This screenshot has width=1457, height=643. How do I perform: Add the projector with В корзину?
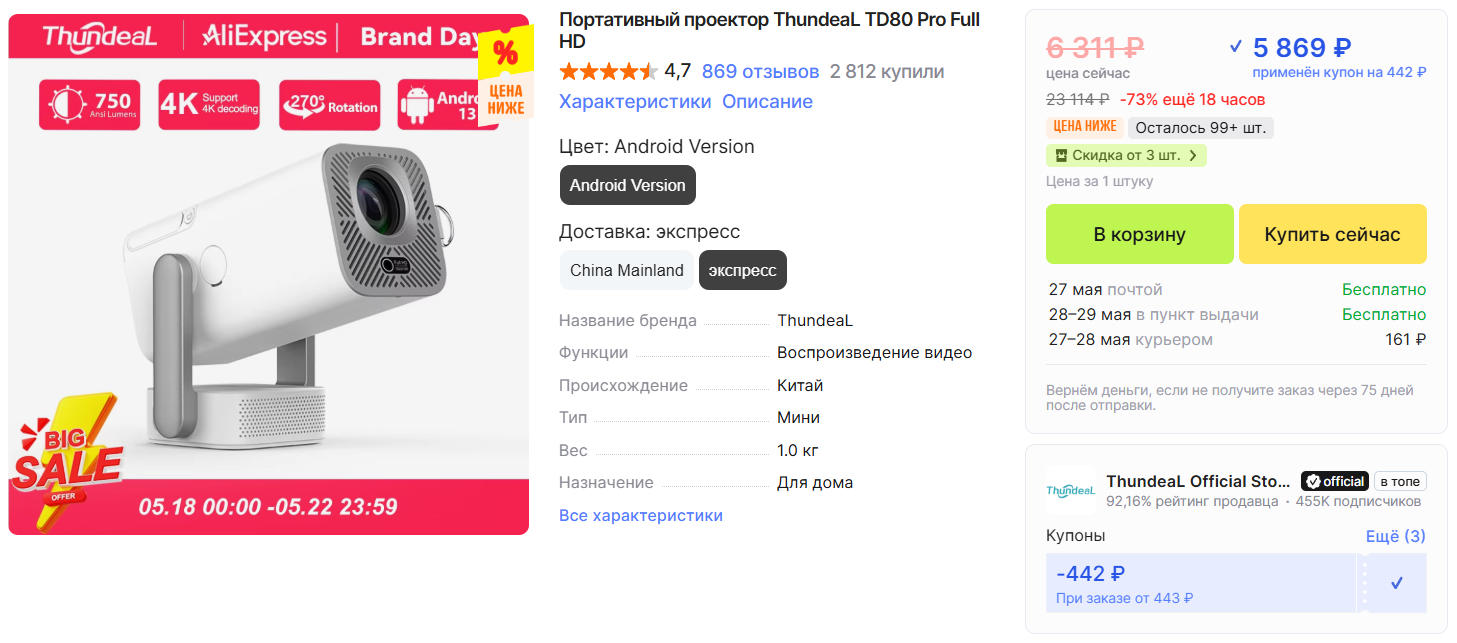[x=1139, y=234]
